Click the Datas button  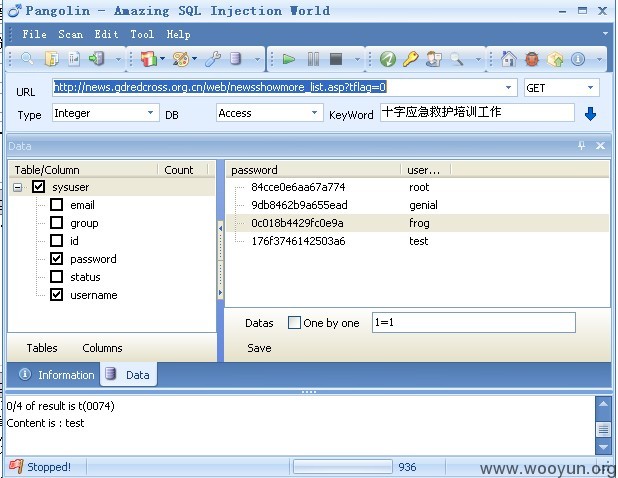(x=259, y=323)
